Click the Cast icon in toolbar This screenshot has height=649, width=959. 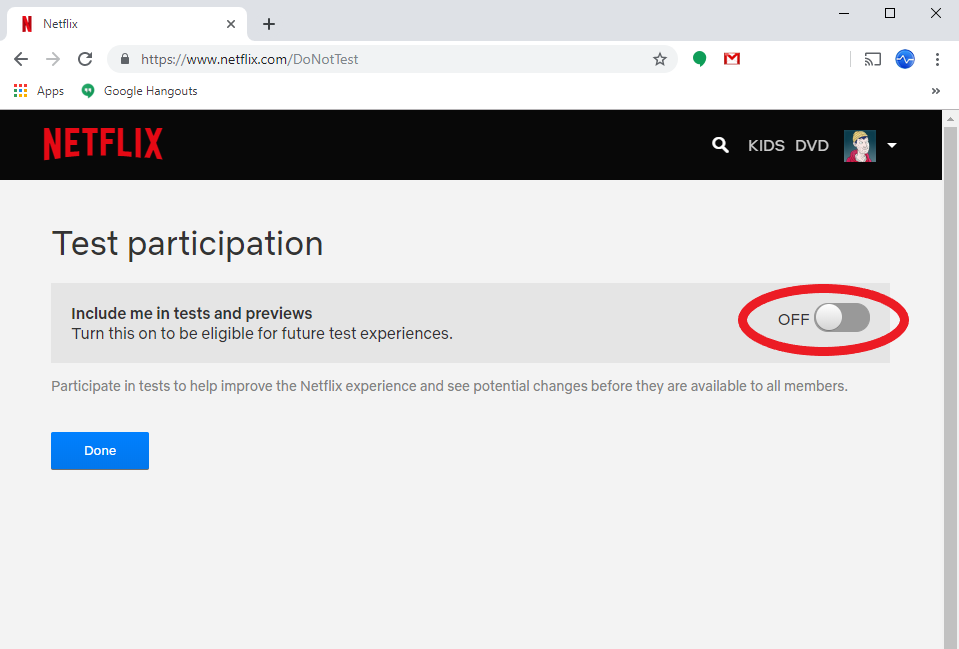click(x=872, y=59)
